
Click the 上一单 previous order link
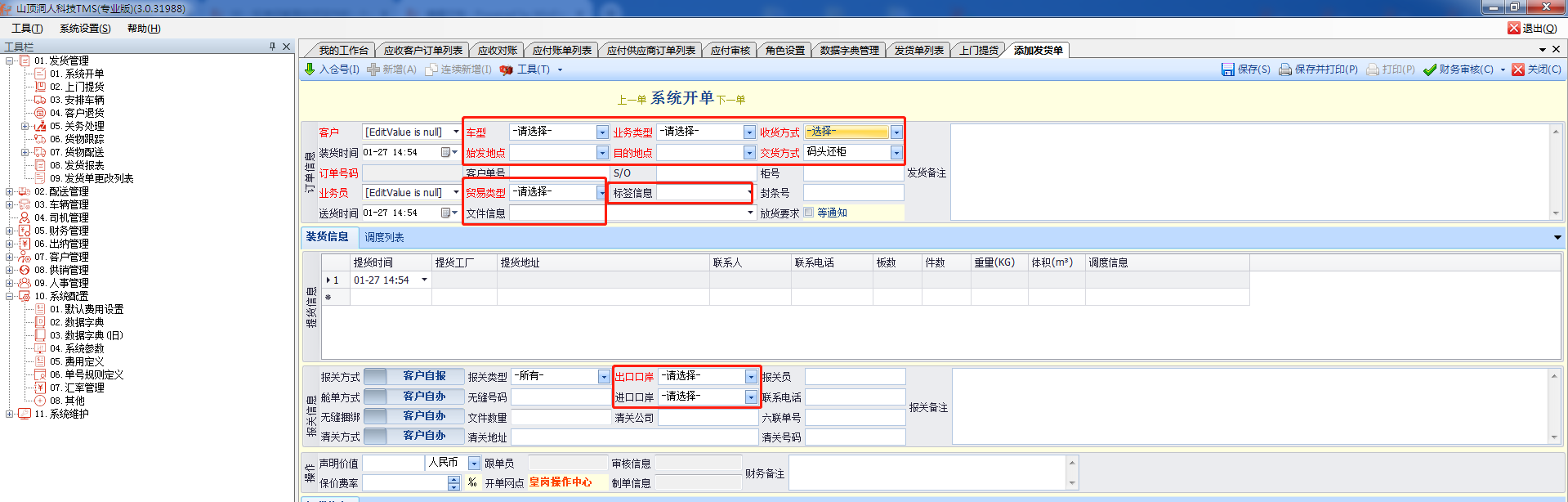coord(631,100)
